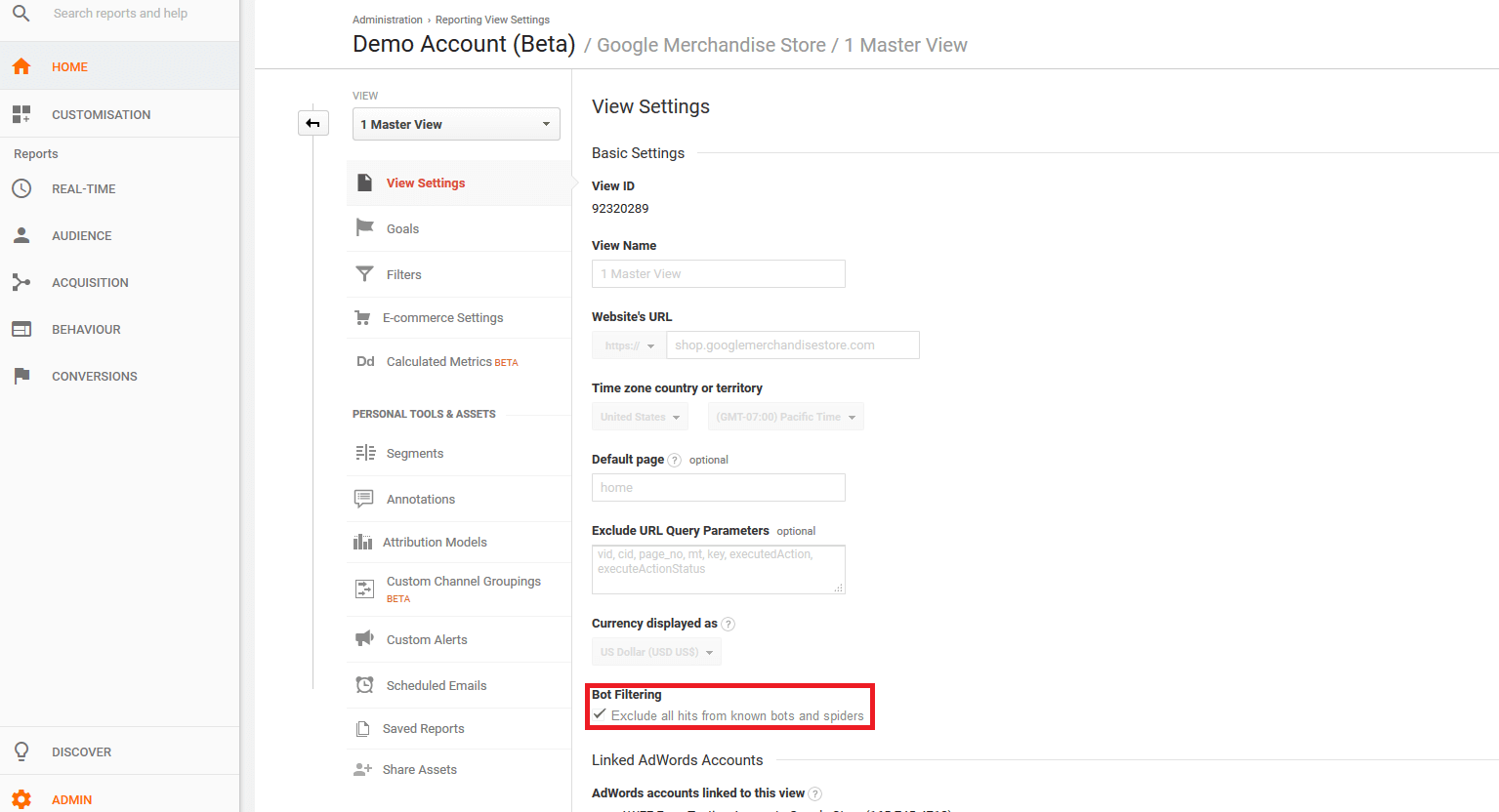Select the View Settings link

(x=426, y=183)
